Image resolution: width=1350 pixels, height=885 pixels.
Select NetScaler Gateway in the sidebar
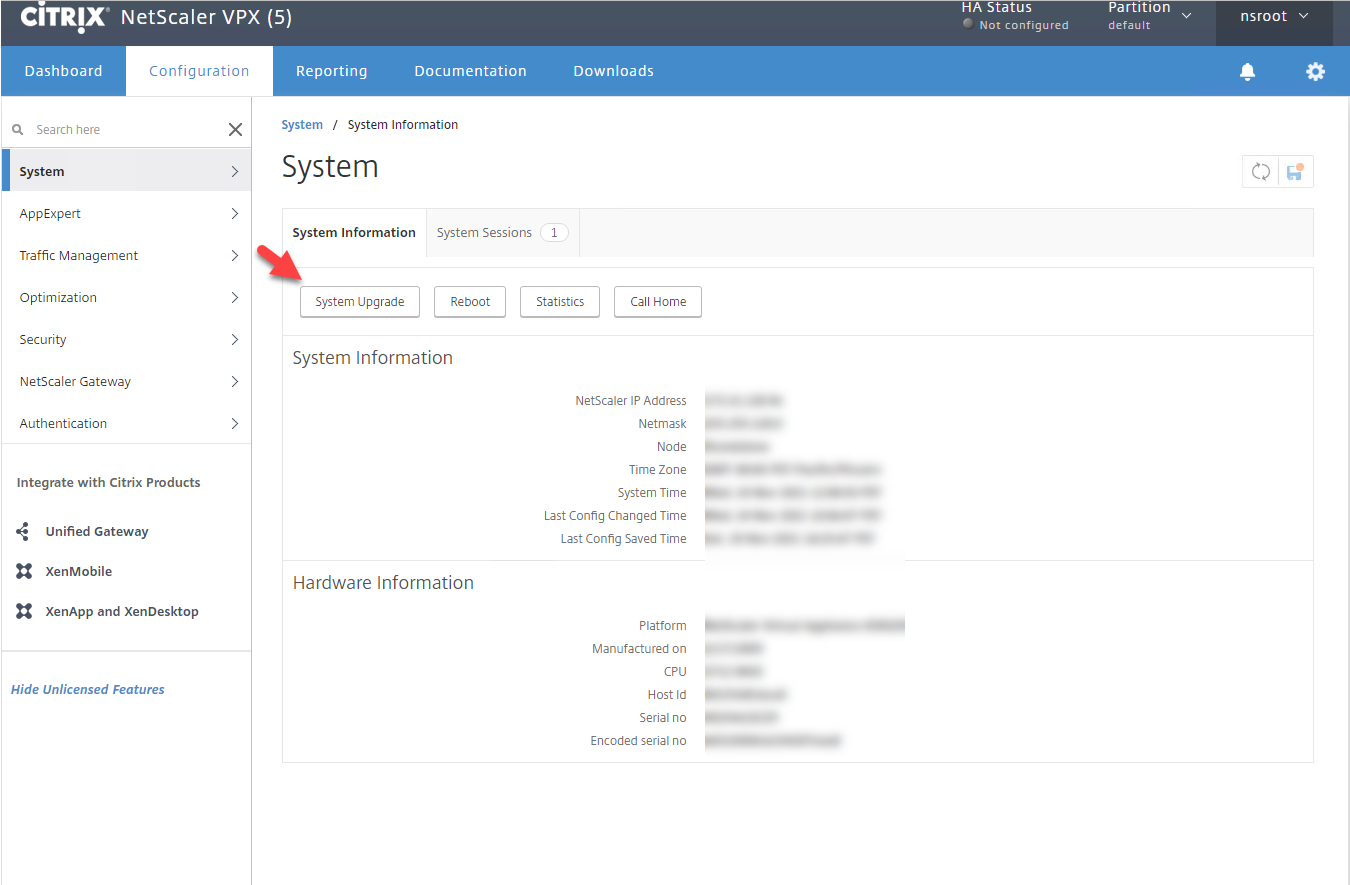point(127,381)
